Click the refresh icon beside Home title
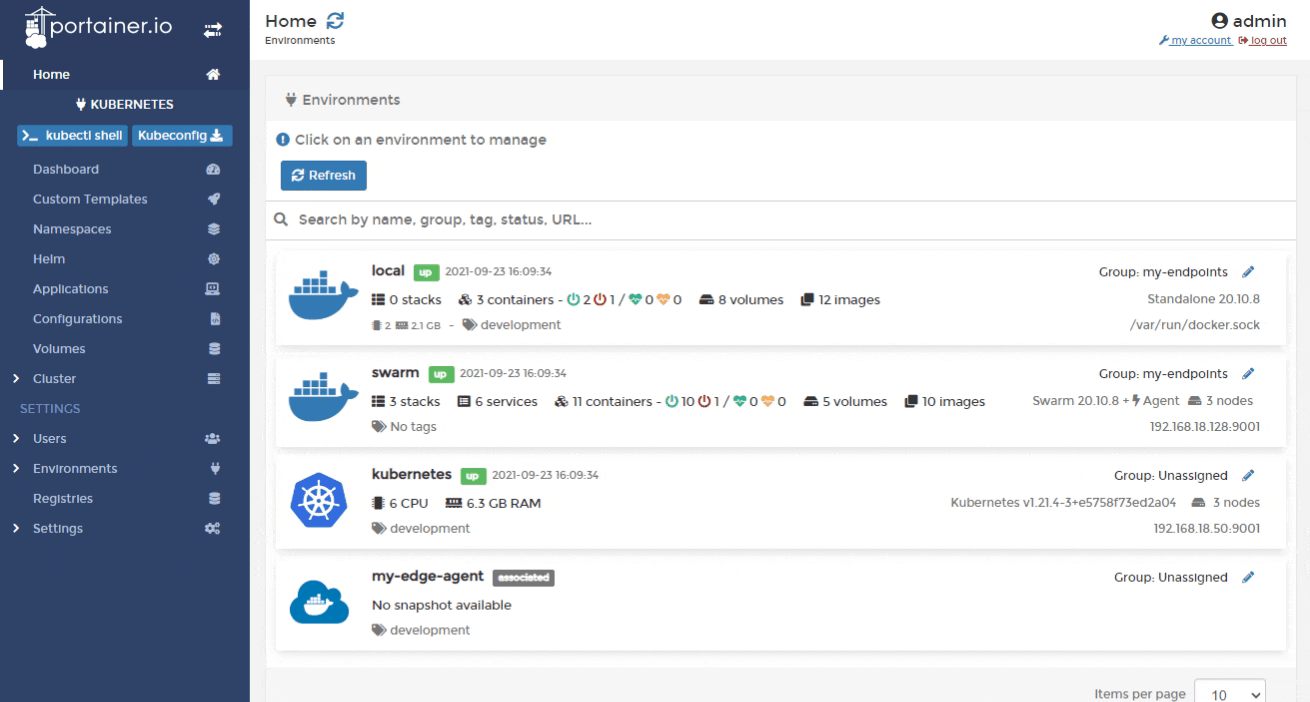 point(336,21)
